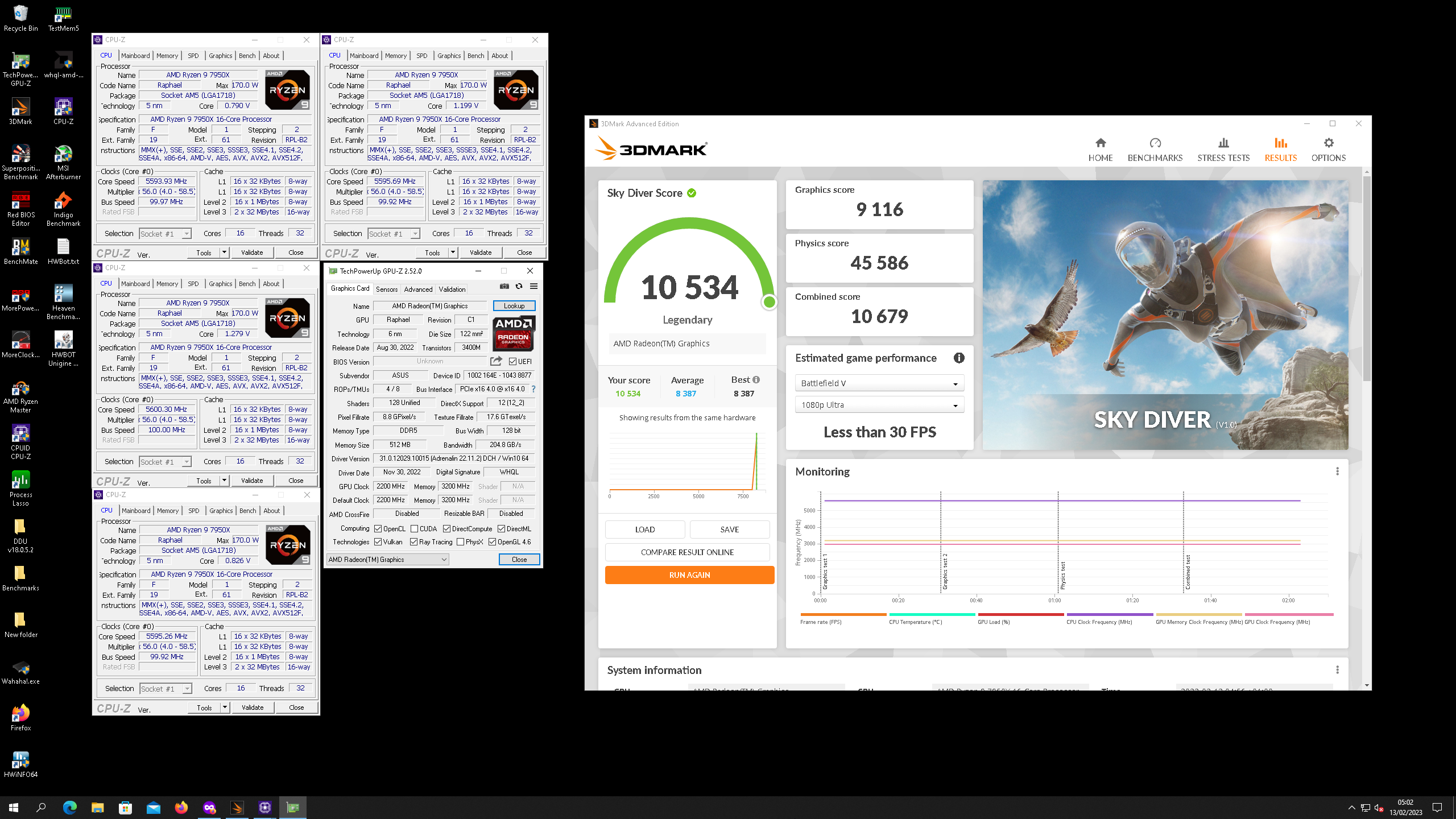1456x819 pixels.
Task: Launch Heaven Benchmark desktop icon
Action: point(63,303)
